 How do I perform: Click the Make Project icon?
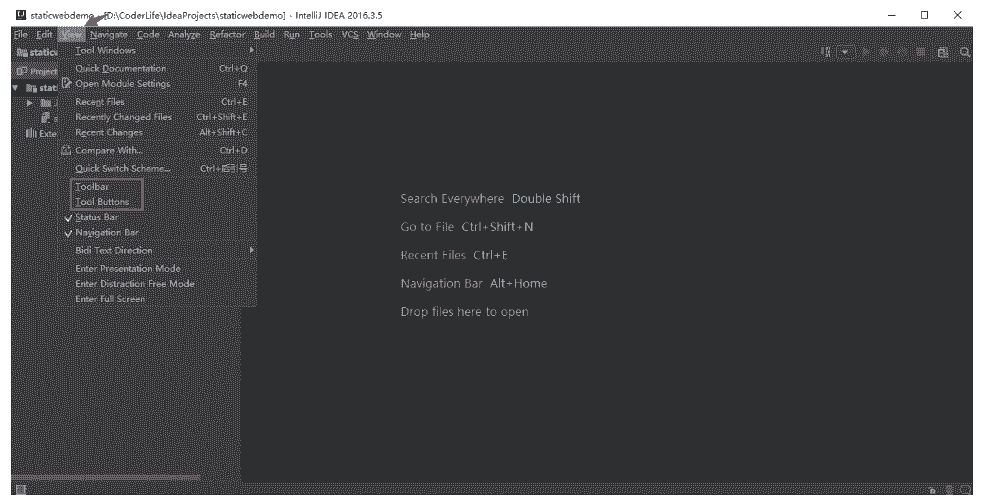point(826,52)
